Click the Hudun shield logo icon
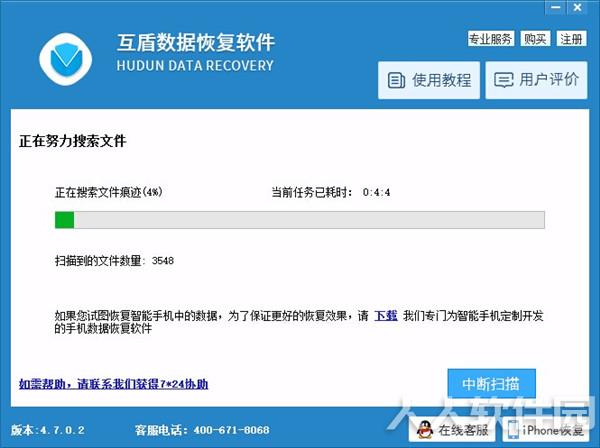This screenshot has height=448, width=600. pos(66,59)
